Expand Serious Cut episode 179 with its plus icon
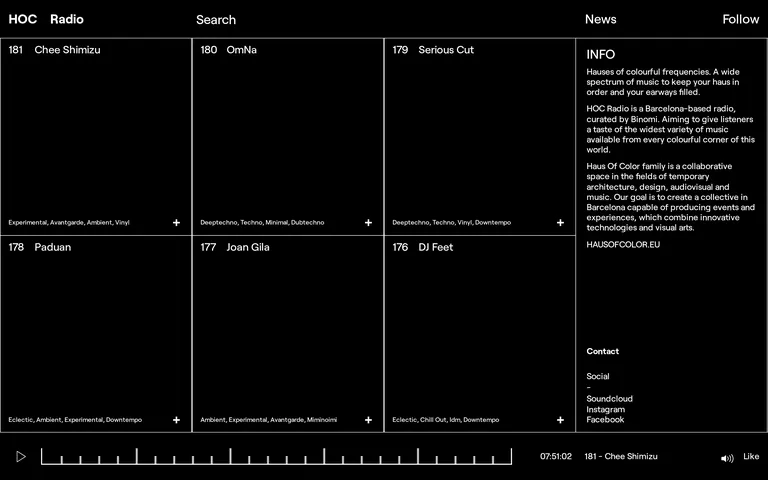This screenshot has height=480, width=768. (x=560, y=223)
